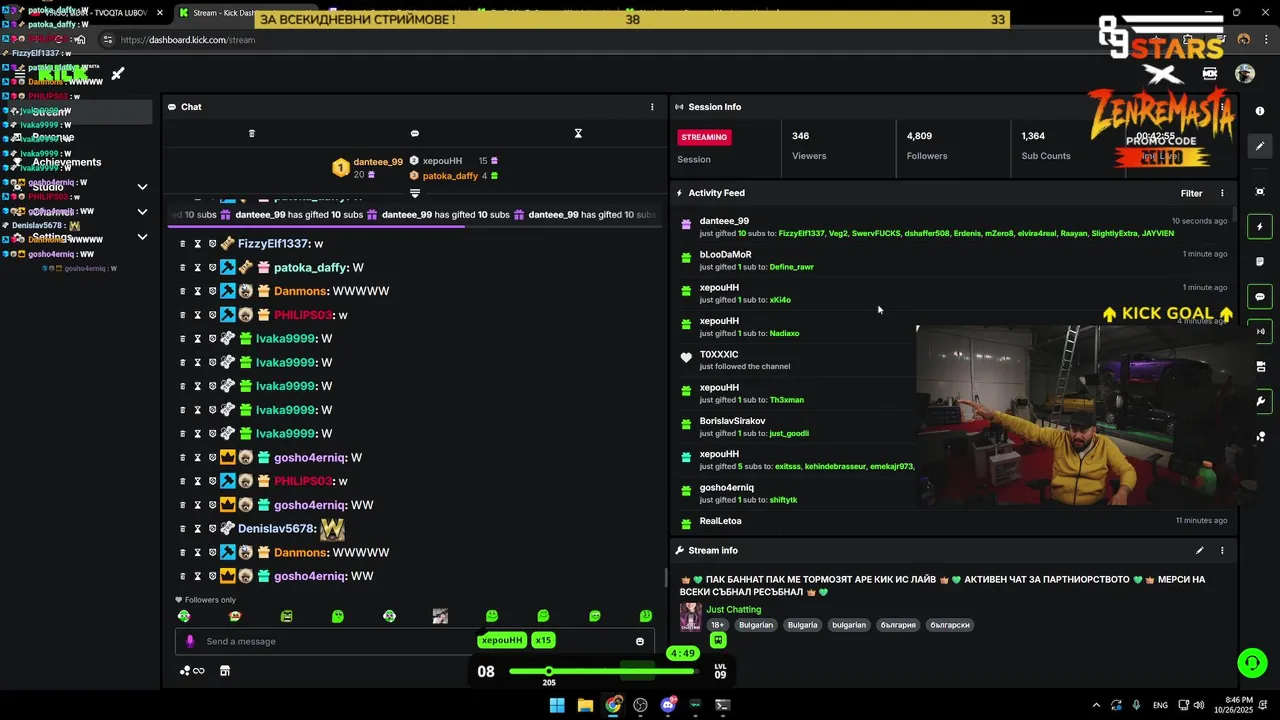Expand the Studio section chevron
The image size is (1280, 720).
tap(142, 187)
